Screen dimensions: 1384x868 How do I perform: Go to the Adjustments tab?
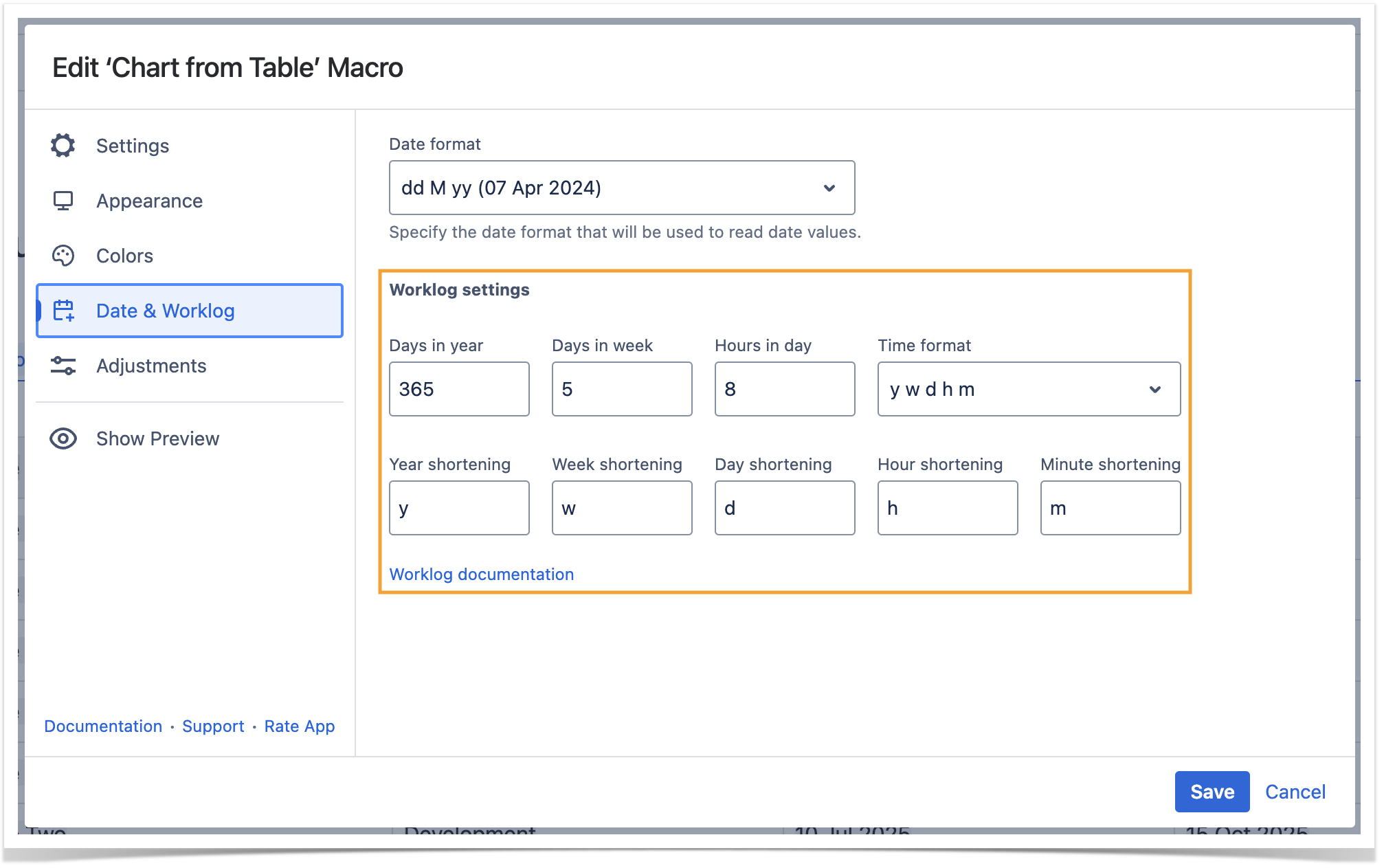151,366
